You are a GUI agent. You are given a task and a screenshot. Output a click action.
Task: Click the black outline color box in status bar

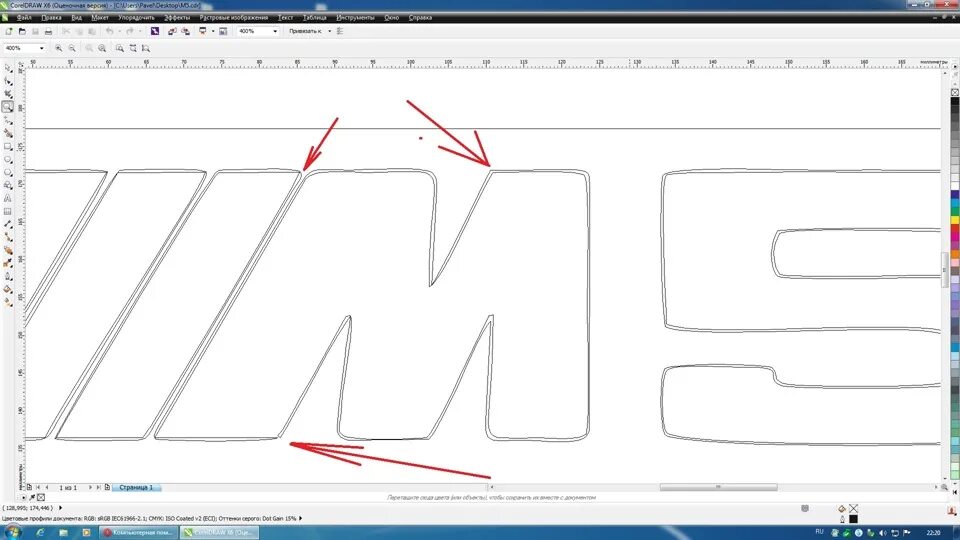(x=853, y=519)
